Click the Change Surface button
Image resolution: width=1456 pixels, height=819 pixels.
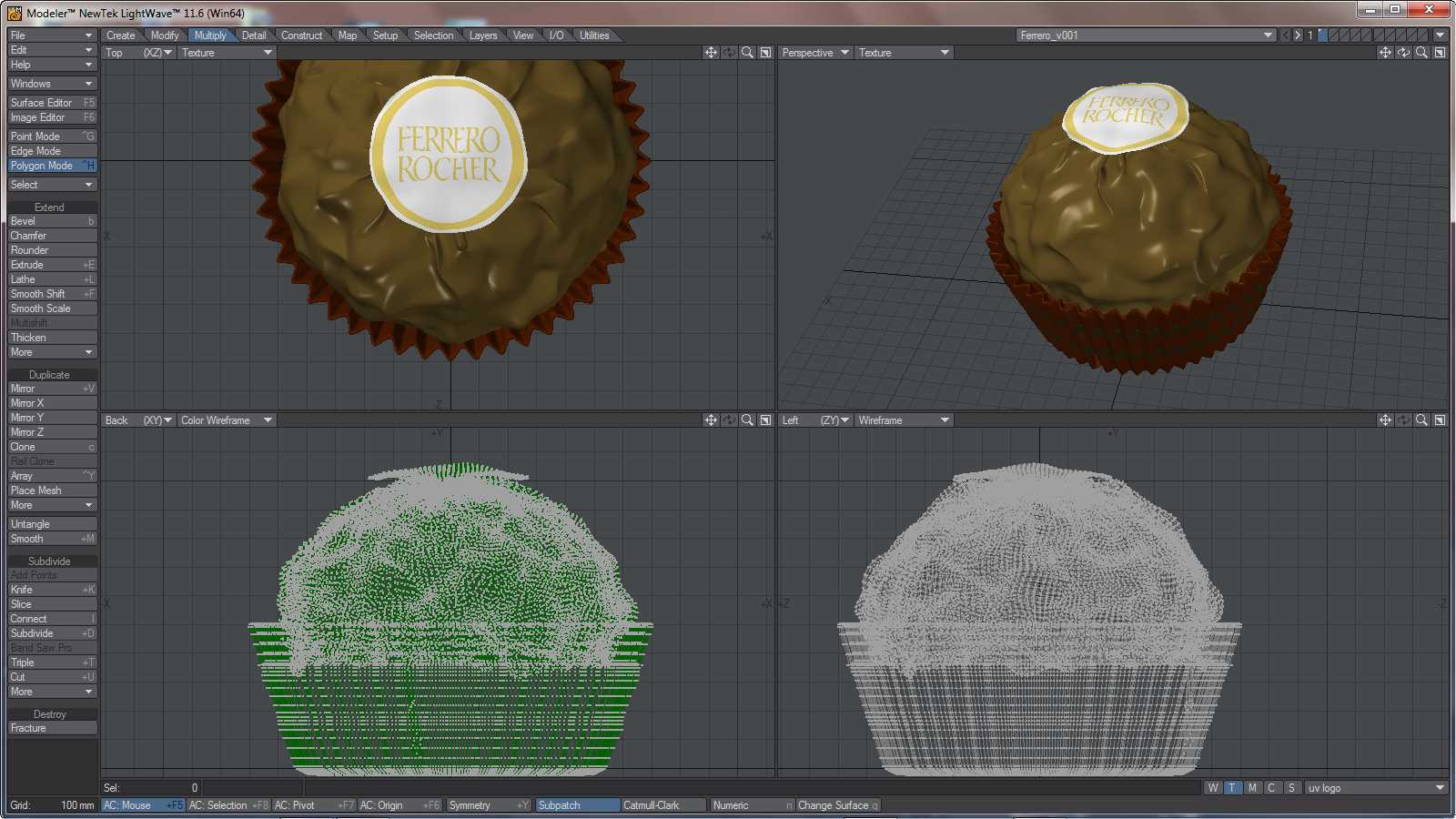coord(838,805)
